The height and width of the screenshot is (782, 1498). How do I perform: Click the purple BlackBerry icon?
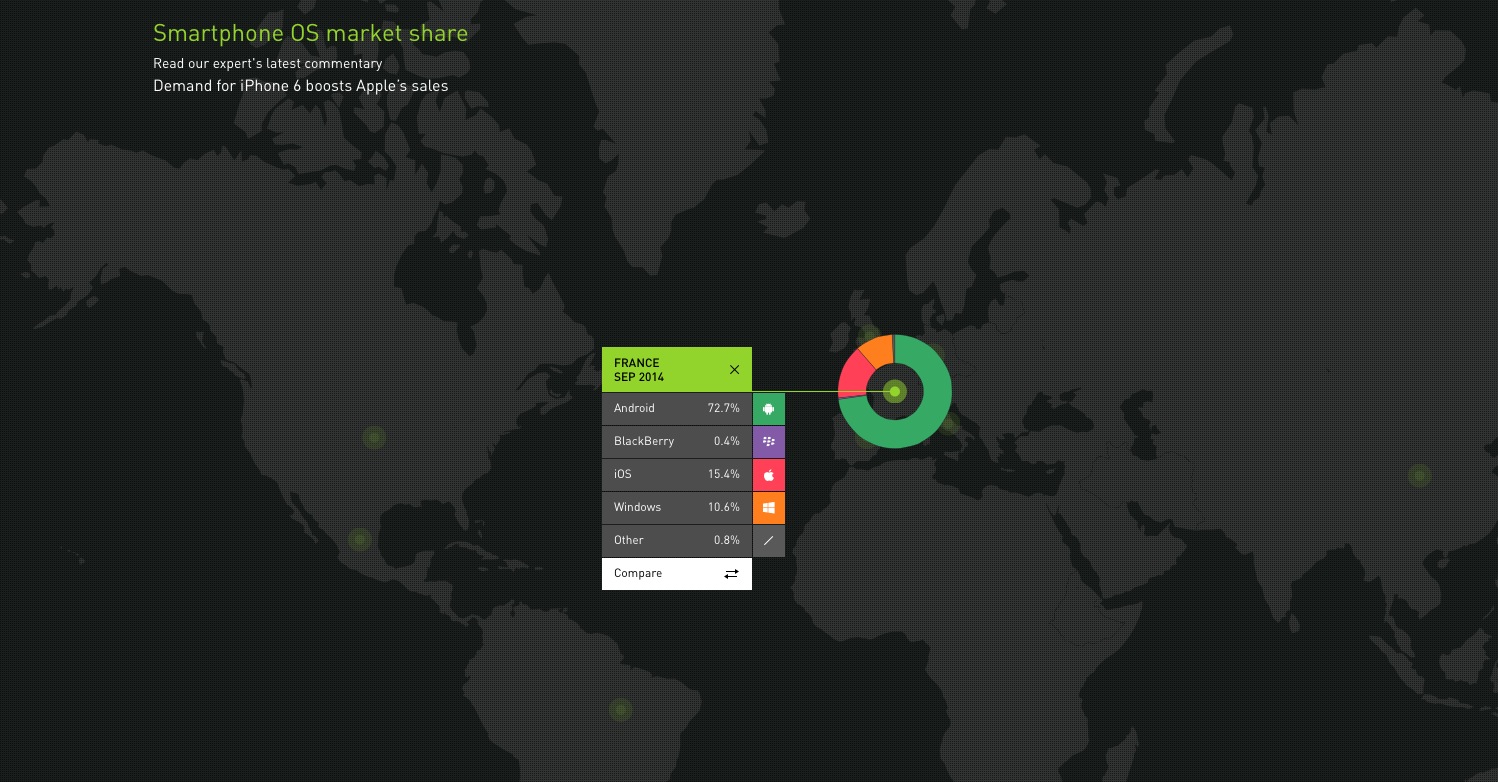click(769, 442)
